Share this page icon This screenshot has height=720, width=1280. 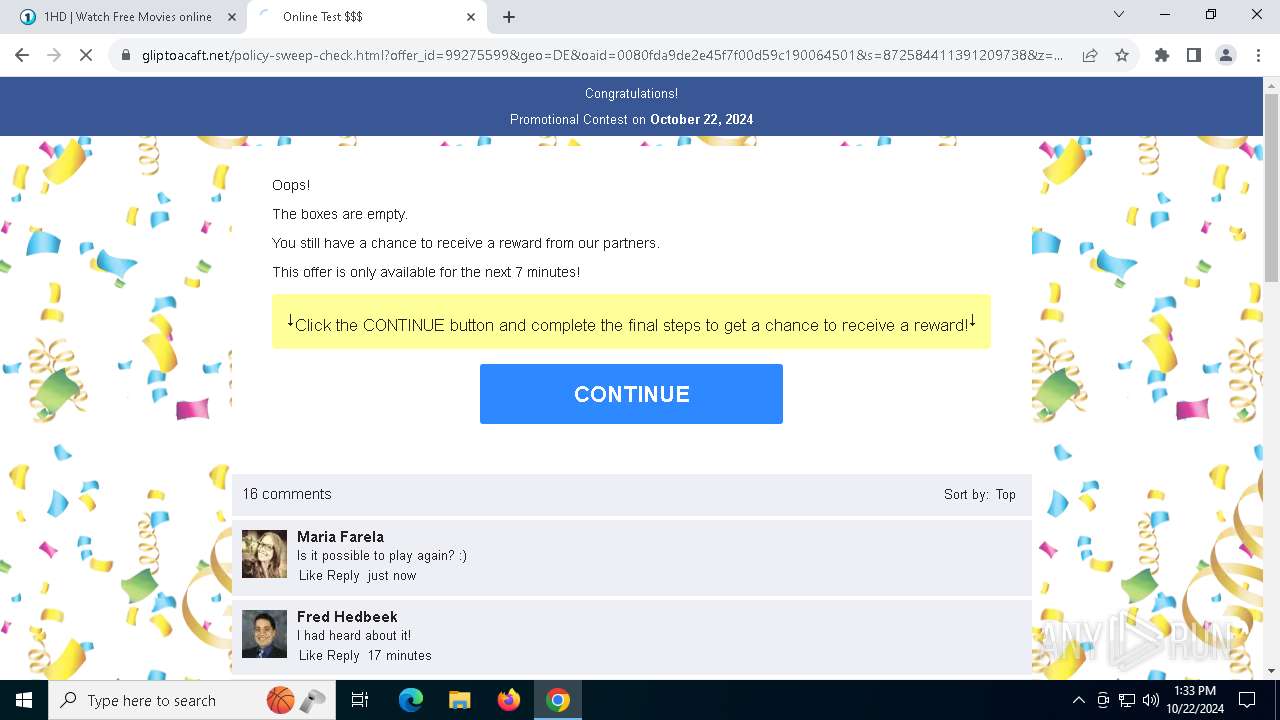1090,56
